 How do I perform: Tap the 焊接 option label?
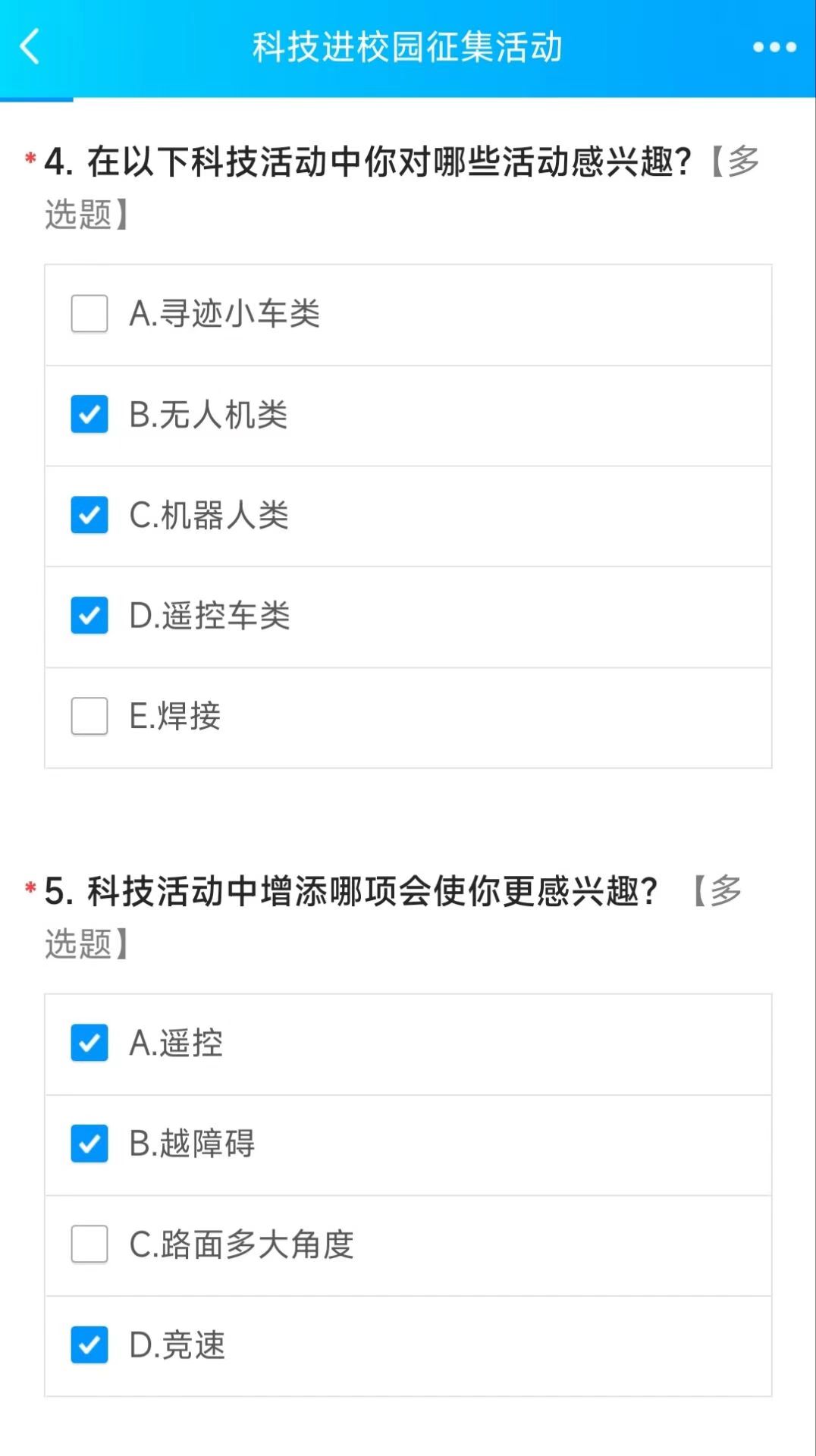pos(175,717)
